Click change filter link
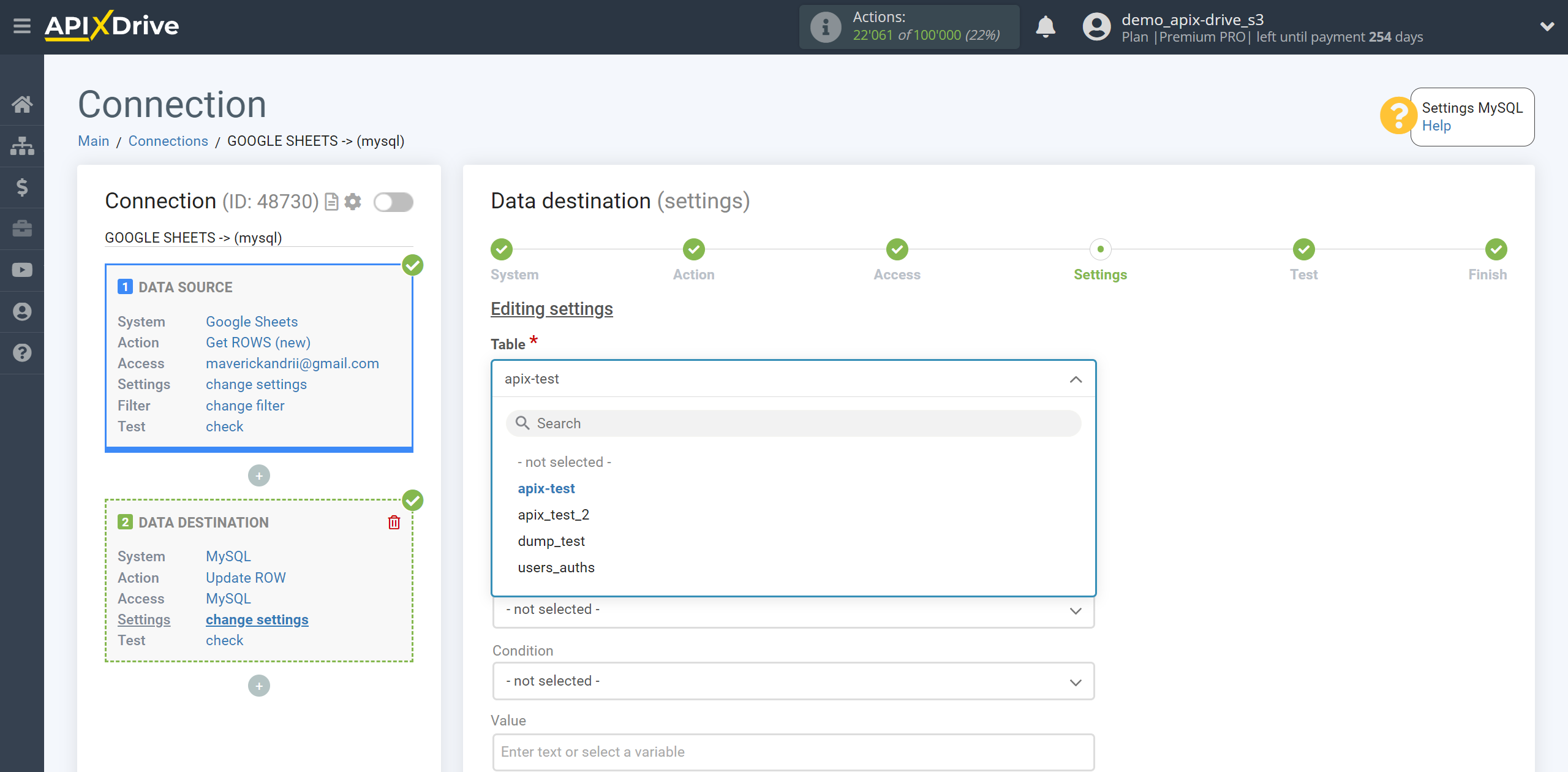 coord(245,406)
